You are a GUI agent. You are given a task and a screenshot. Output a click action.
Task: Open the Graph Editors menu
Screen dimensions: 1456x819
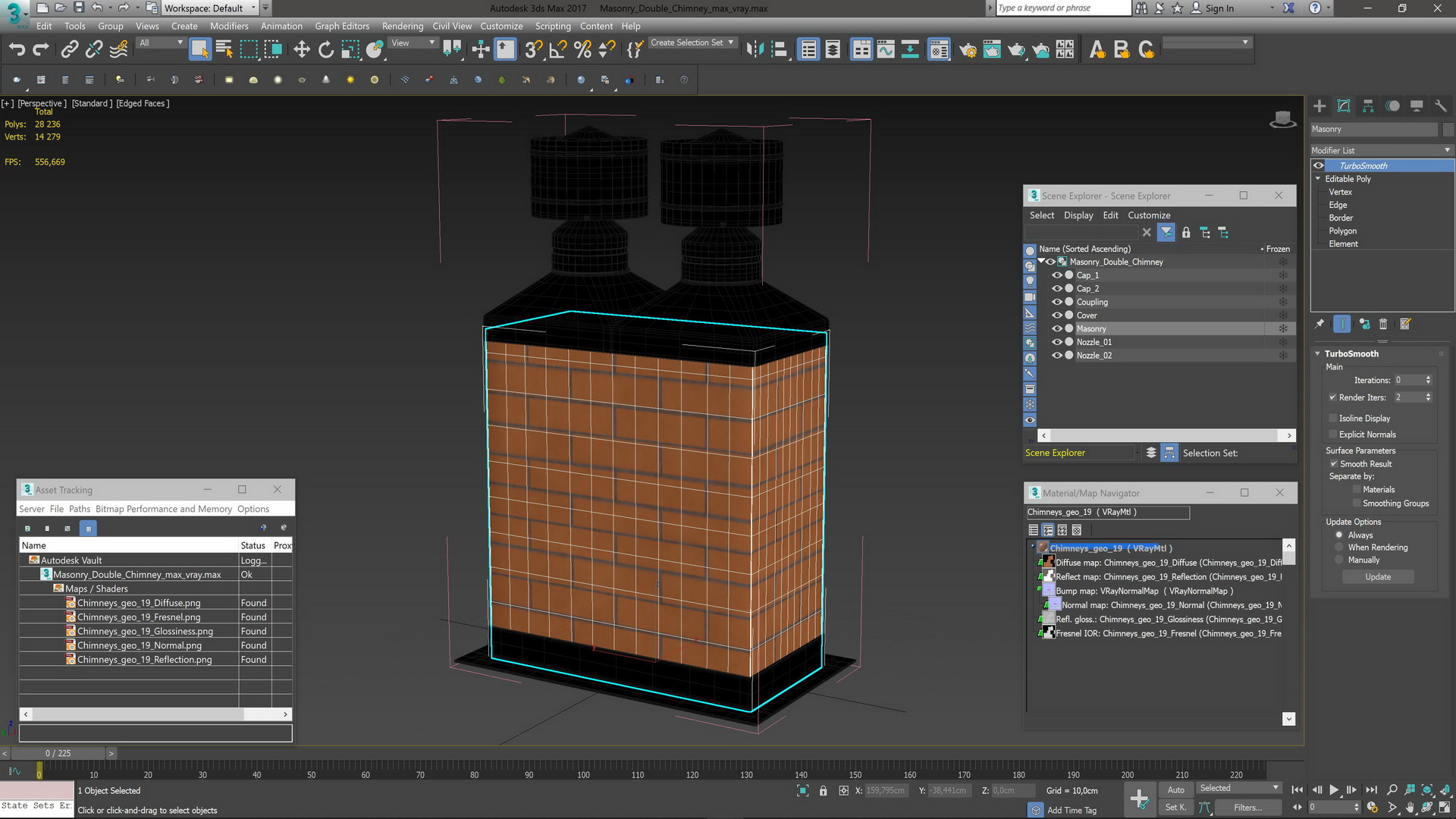coord(342,26)
